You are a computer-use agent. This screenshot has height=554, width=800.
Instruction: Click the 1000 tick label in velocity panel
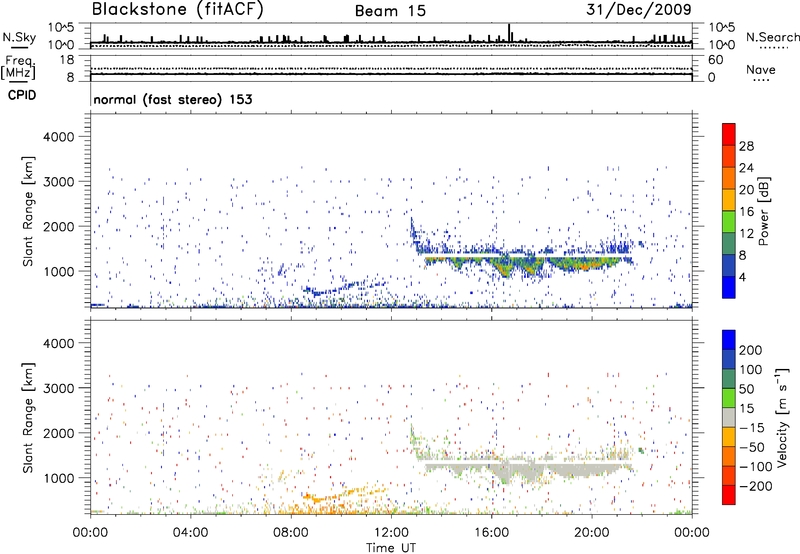58,478
